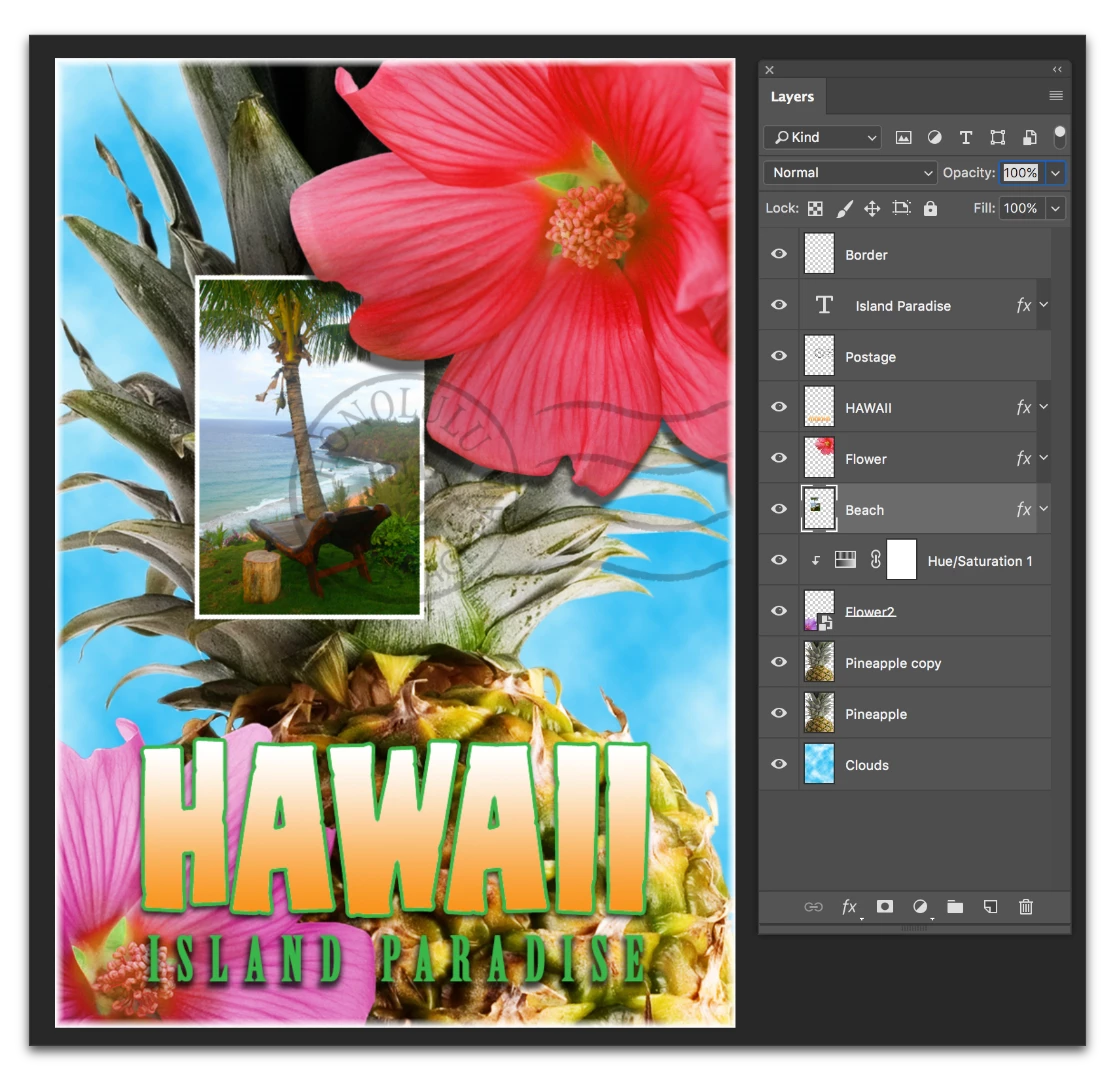
Task: Delete layer trash icon
Action: [x=1025, y=907]
